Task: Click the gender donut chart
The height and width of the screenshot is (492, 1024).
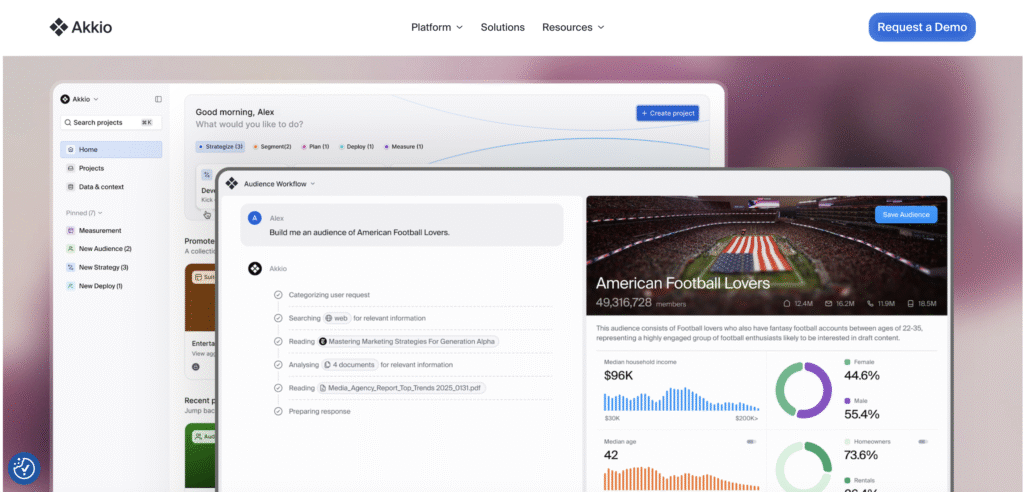Action: [x=803, y=390]
